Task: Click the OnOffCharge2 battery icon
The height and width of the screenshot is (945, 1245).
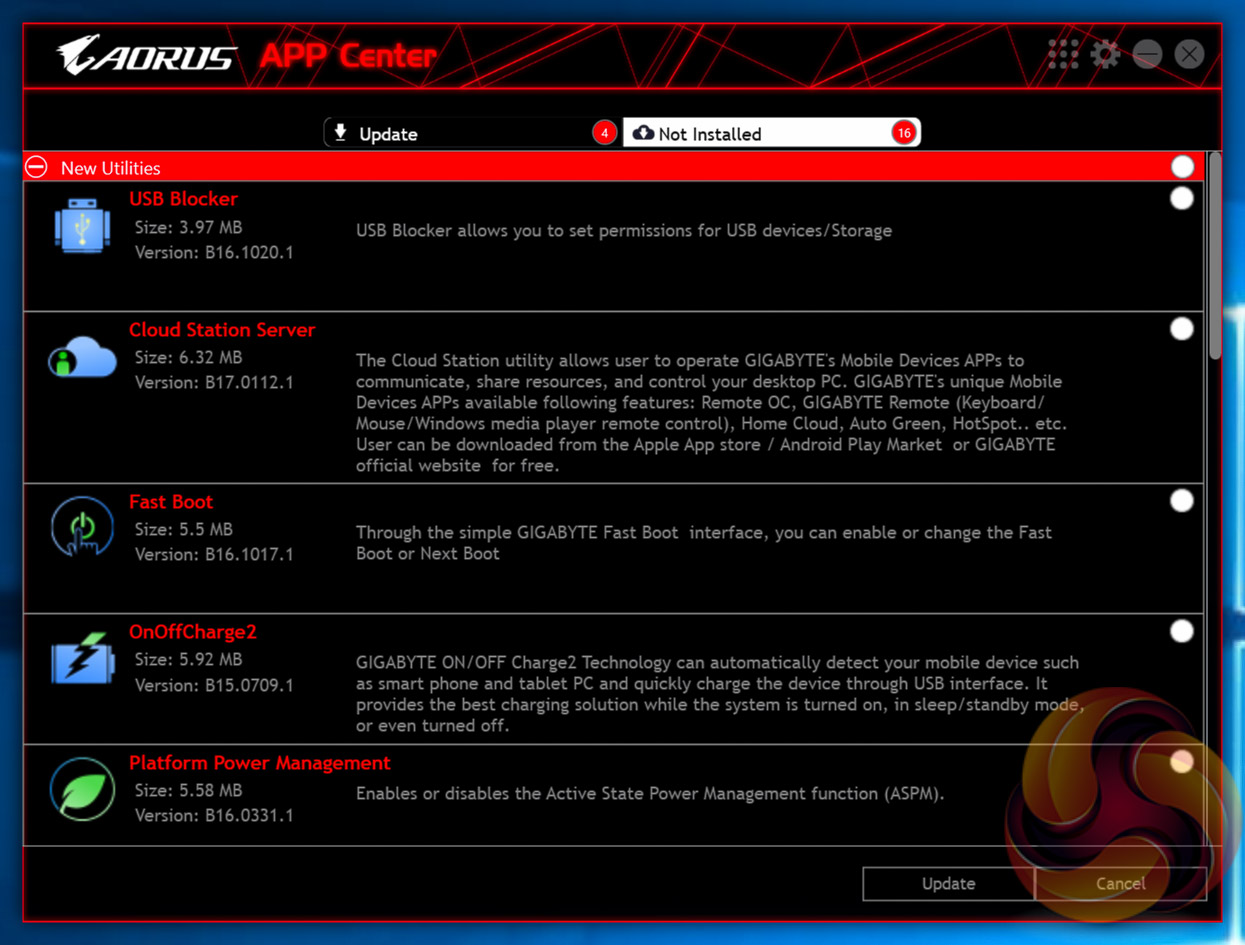Action: [x=83, y=658]
